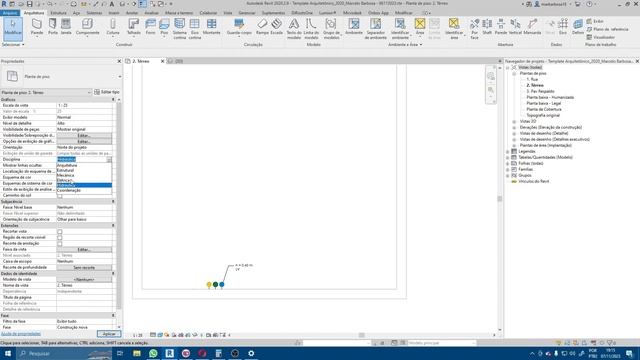This screenshot has height=360, width=640.
Task: Click the Editar tipo button
Action: (107, 92)
